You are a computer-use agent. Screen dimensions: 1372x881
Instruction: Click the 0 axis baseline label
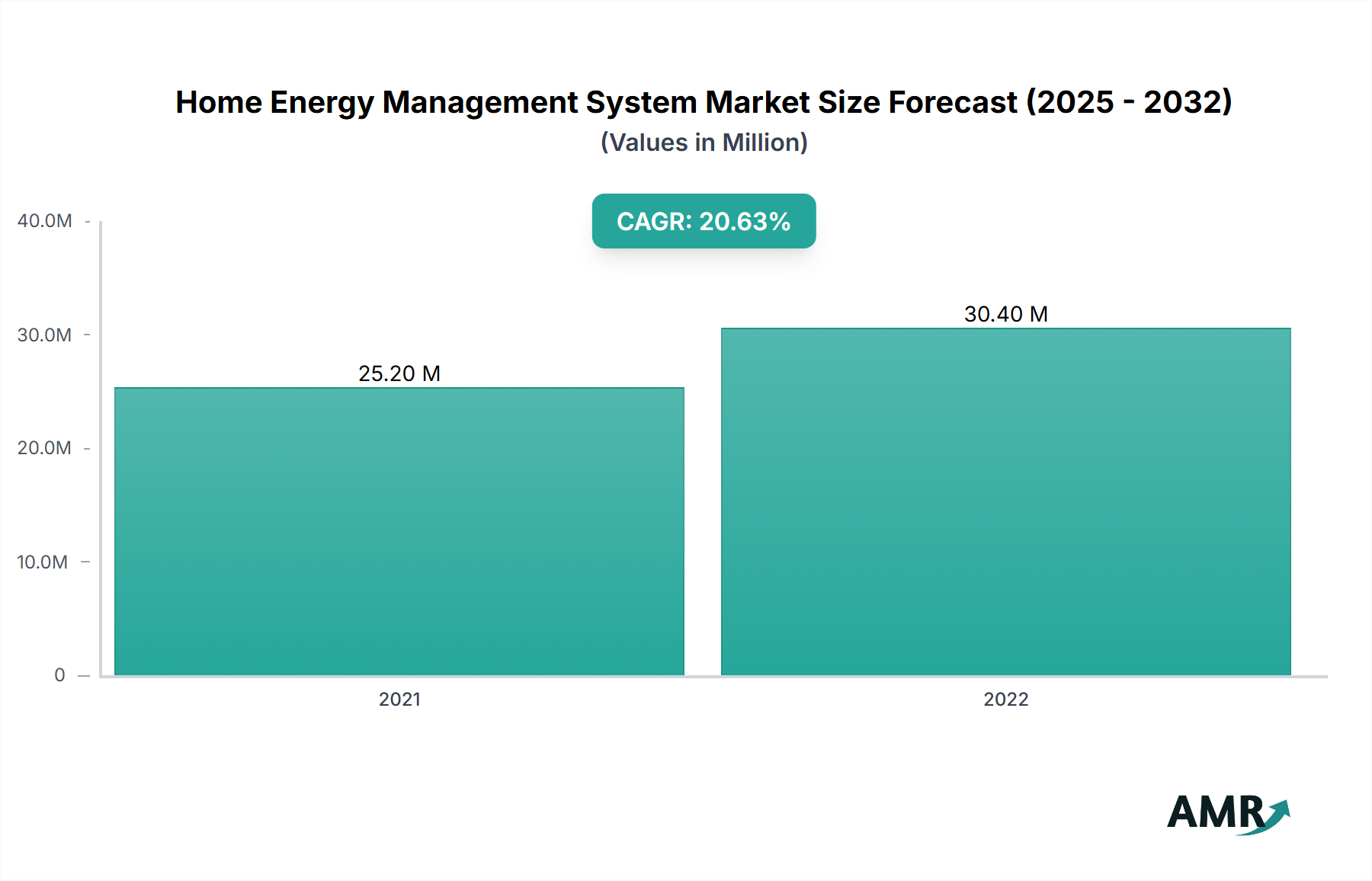click(x=59, y=674)
